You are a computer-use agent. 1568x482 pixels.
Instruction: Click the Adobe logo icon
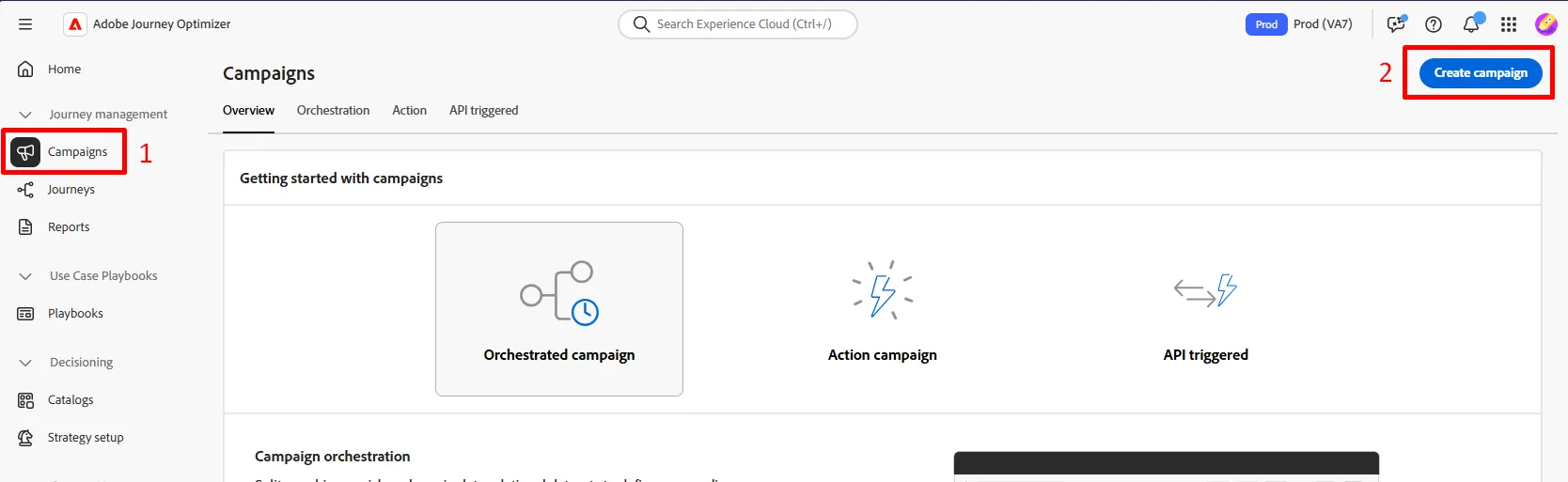(75, 24)
